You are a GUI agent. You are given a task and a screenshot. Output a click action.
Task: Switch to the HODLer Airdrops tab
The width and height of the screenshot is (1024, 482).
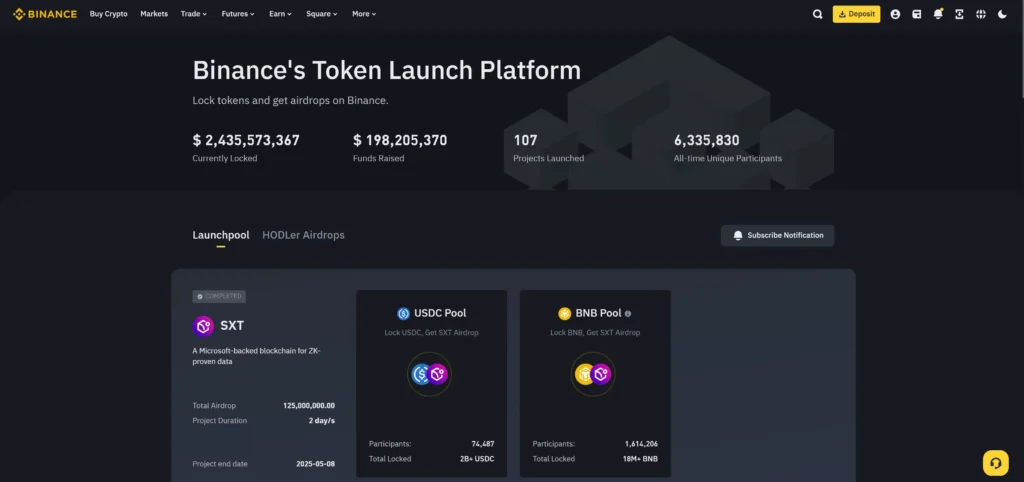(303, 235)
